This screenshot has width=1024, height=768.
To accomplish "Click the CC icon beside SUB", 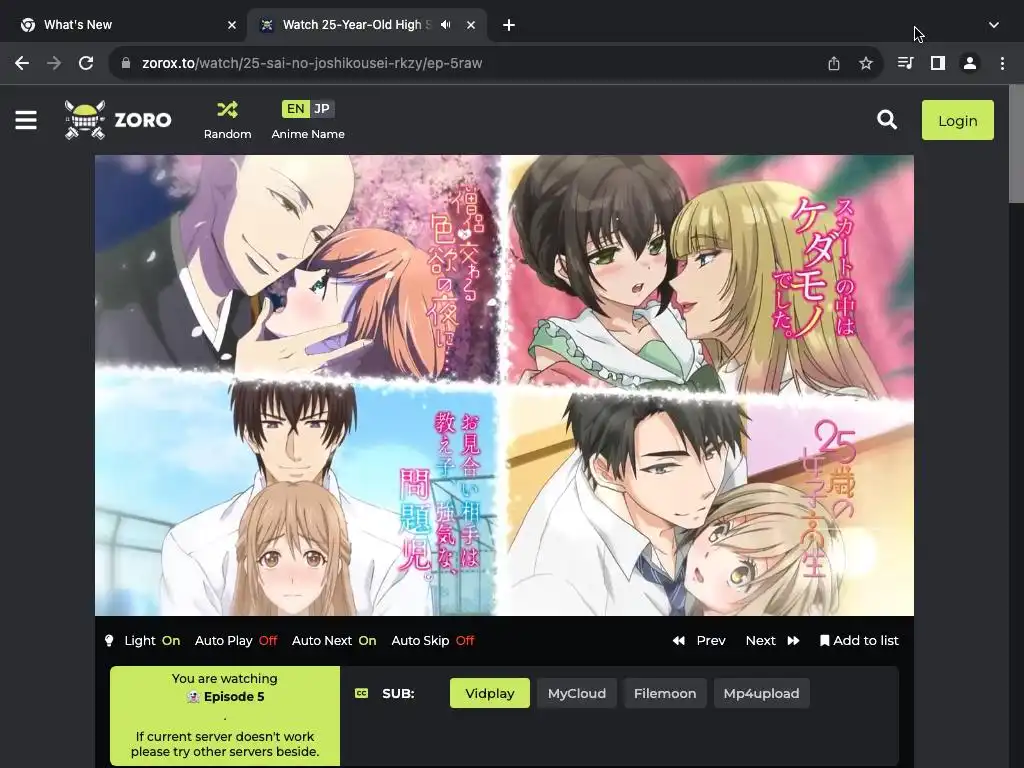I will 361,694.
